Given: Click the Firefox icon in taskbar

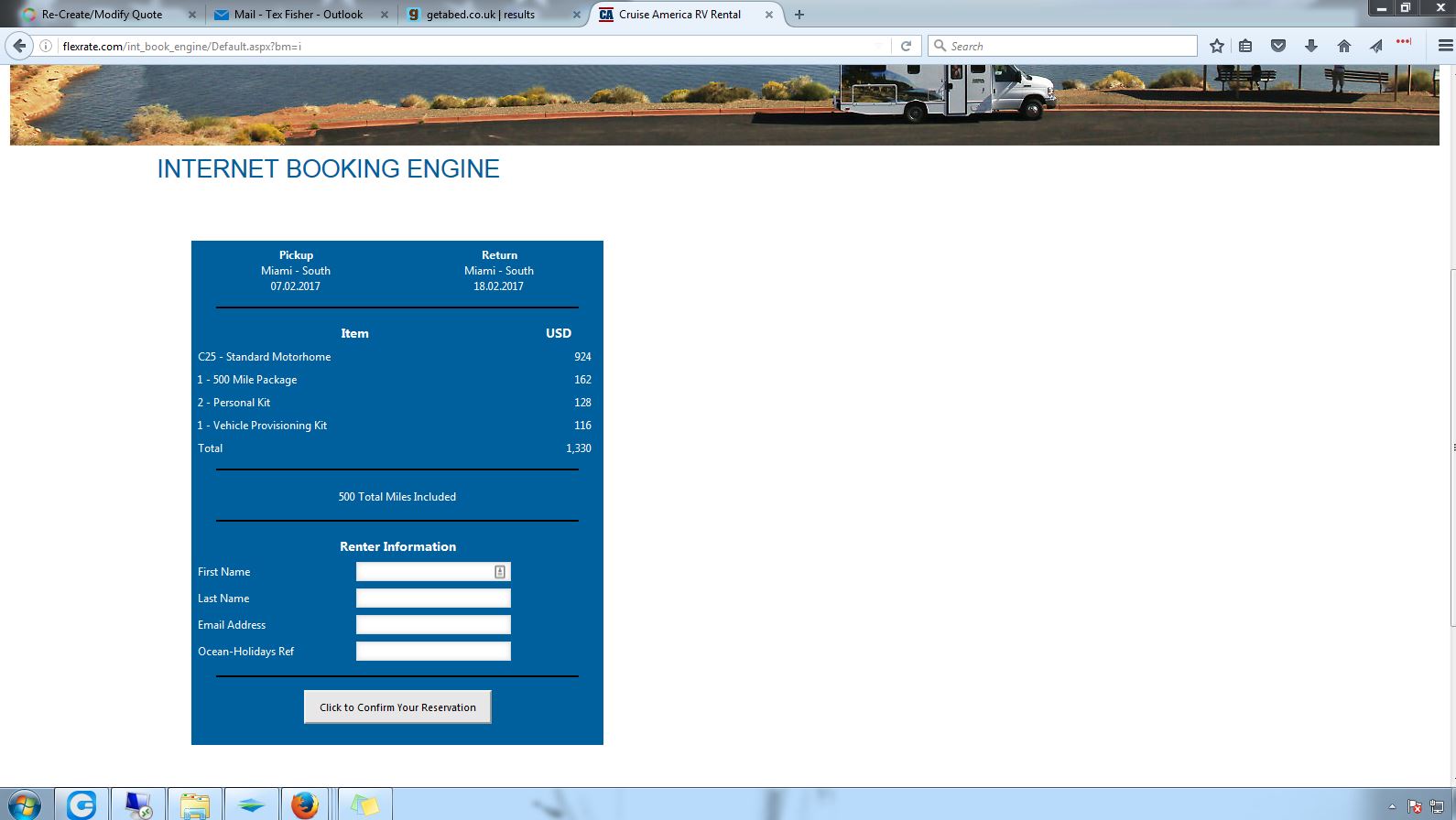Looking at the screenshot, I should 306,804.
